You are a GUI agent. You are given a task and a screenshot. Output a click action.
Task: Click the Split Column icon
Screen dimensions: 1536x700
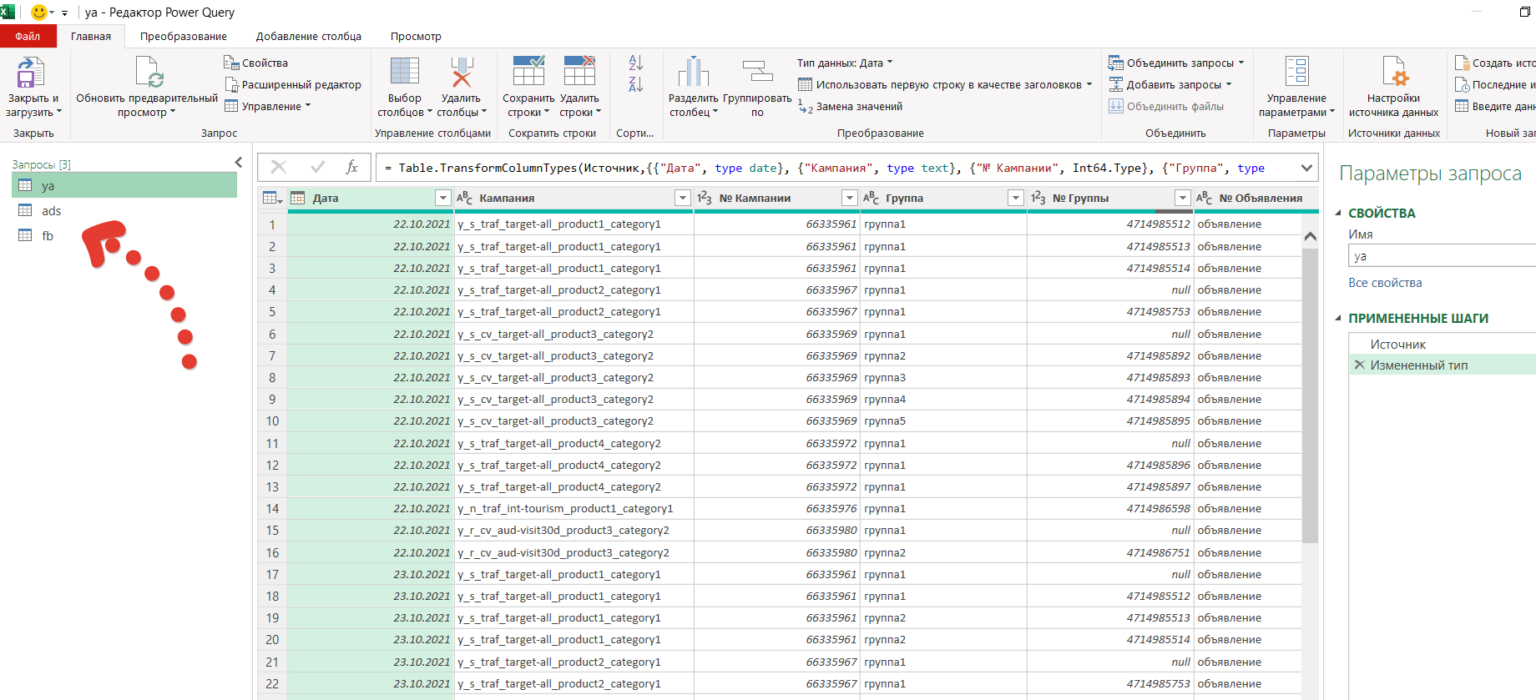(x=693, y=73)
